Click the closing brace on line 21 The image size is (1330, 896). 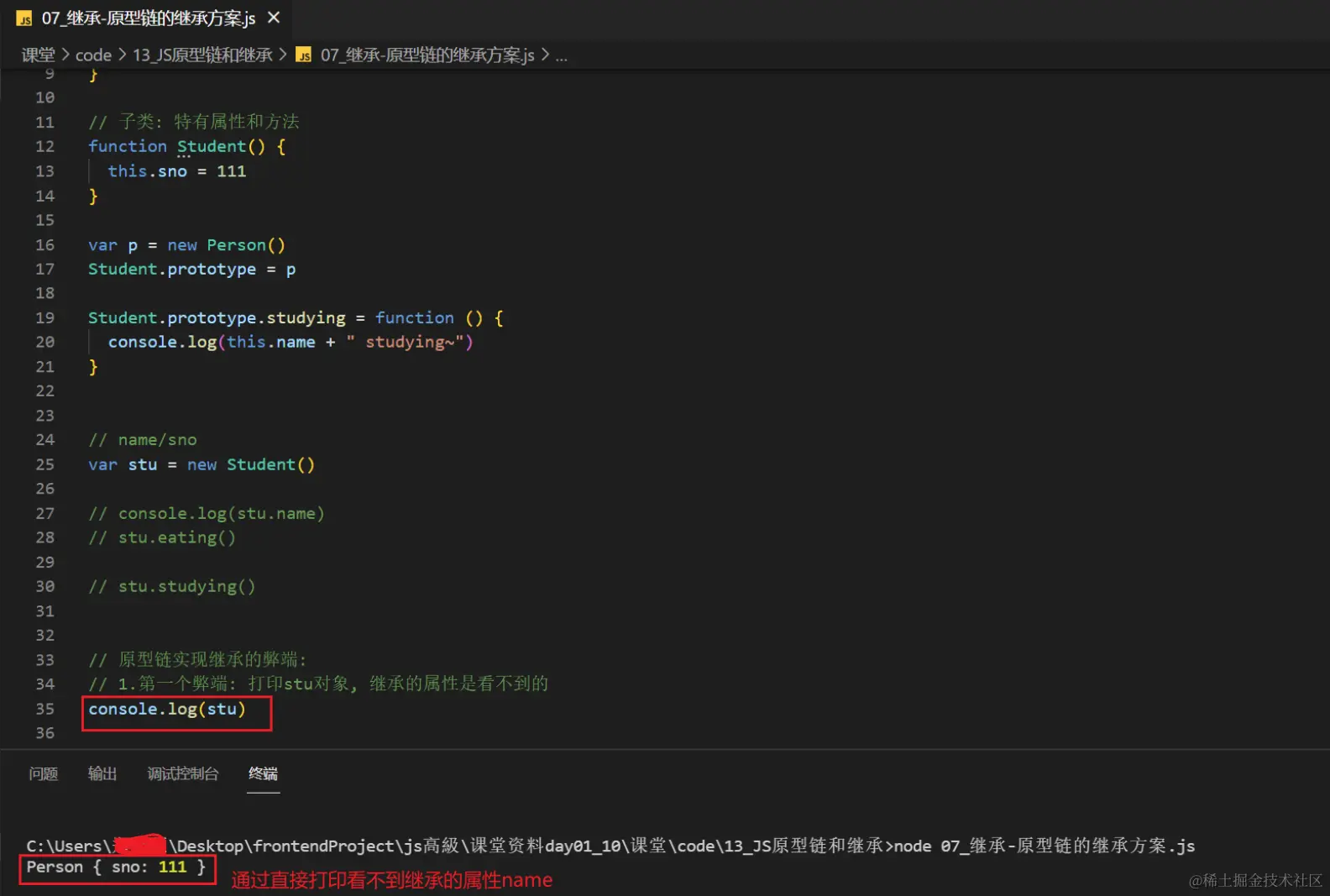[93, 367]
